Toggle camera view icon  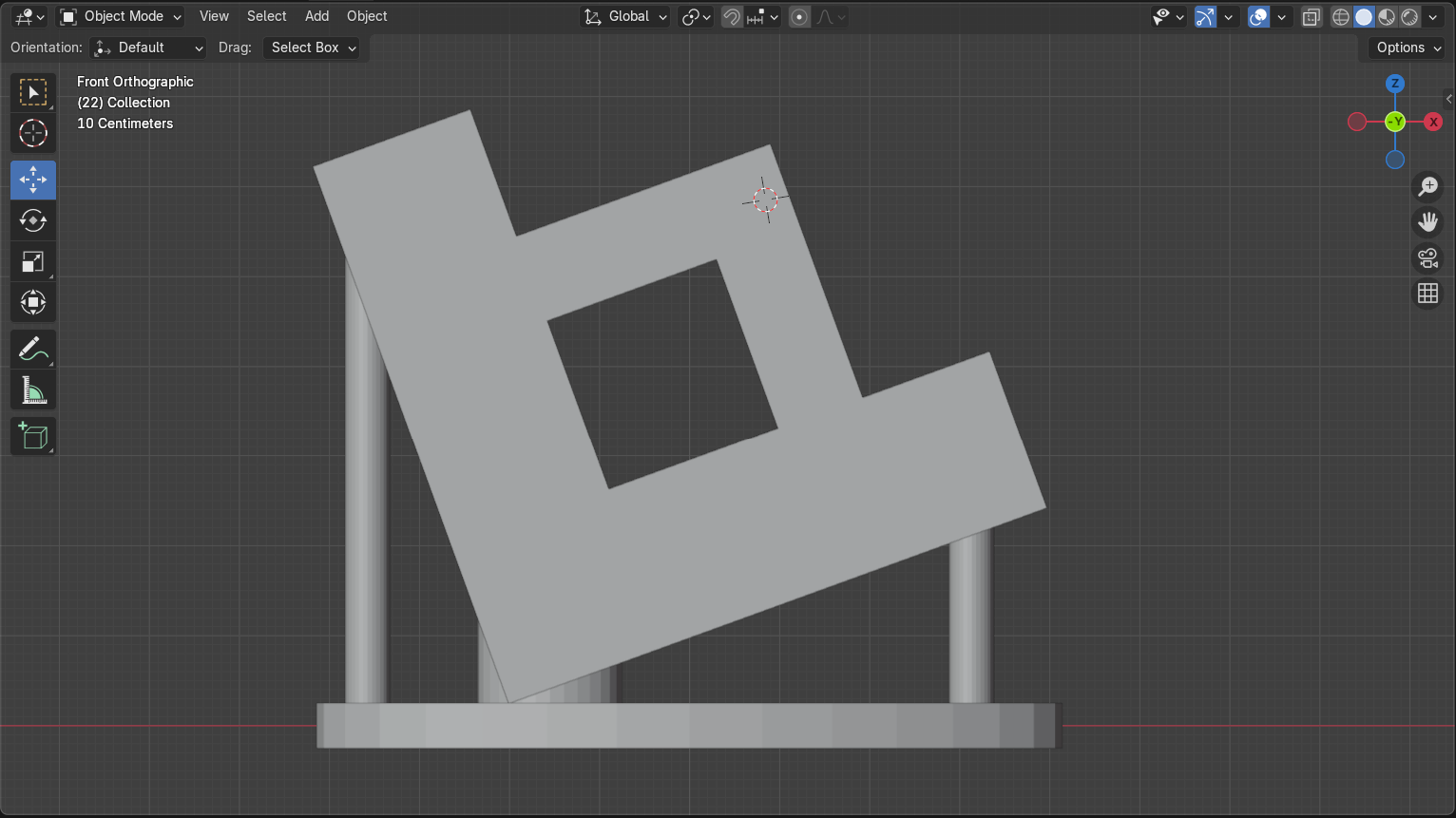1427,257
